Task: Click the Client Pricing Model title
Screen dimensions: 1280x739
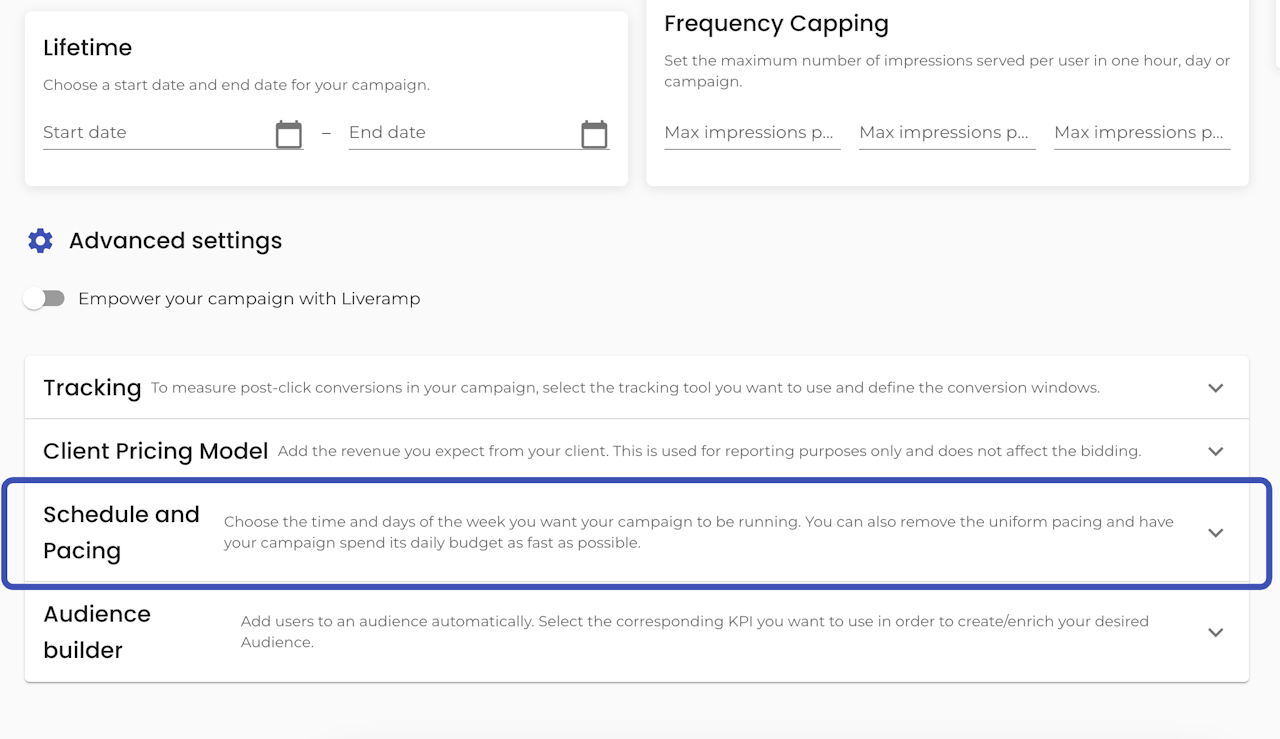Action: coord(155,451)
